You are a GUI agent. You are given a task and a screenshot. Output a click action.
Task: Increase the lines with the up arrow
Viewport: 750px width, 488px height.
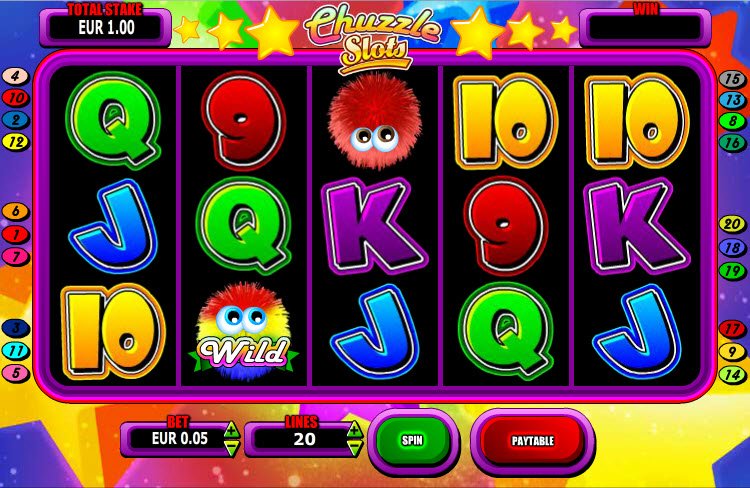(354, 430)
